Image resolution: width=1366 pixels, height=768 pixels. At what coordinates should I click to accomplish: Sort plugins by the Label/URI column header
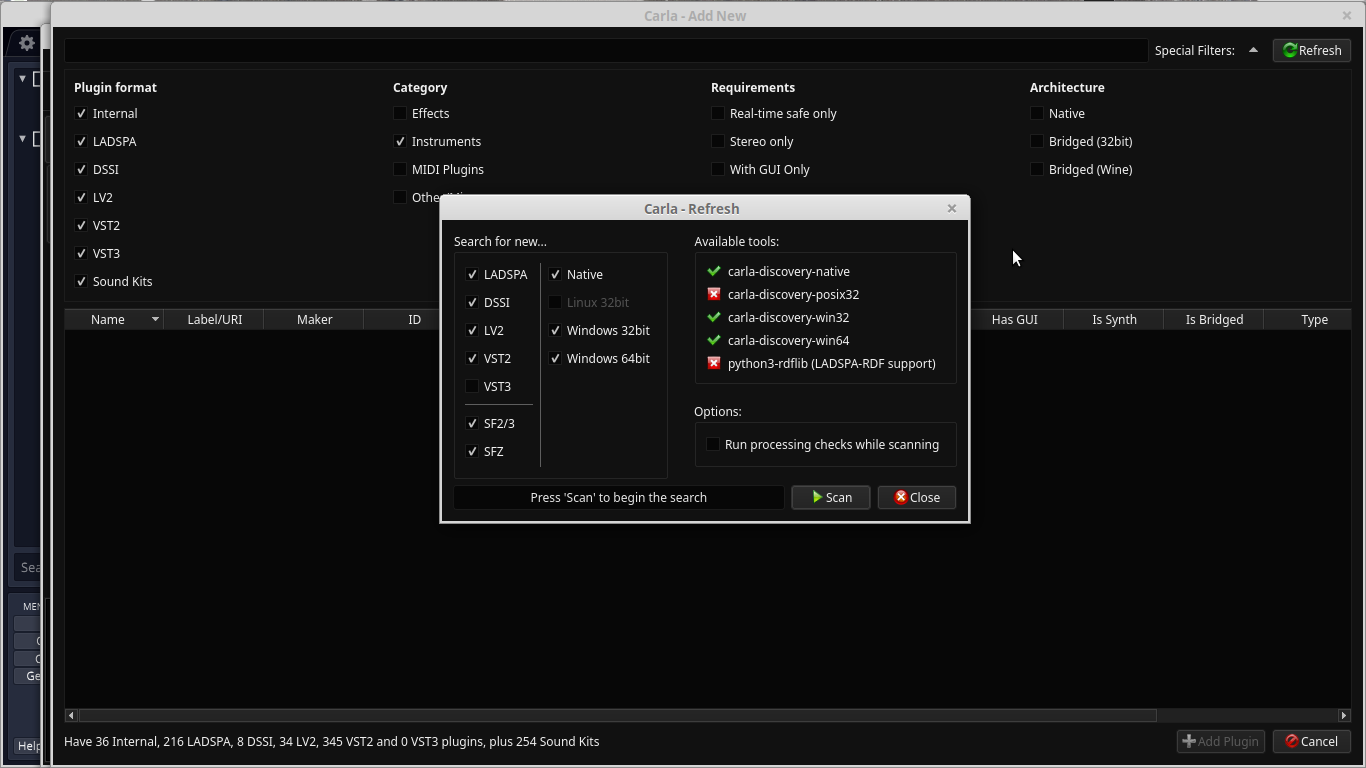[x=215, y=319]
